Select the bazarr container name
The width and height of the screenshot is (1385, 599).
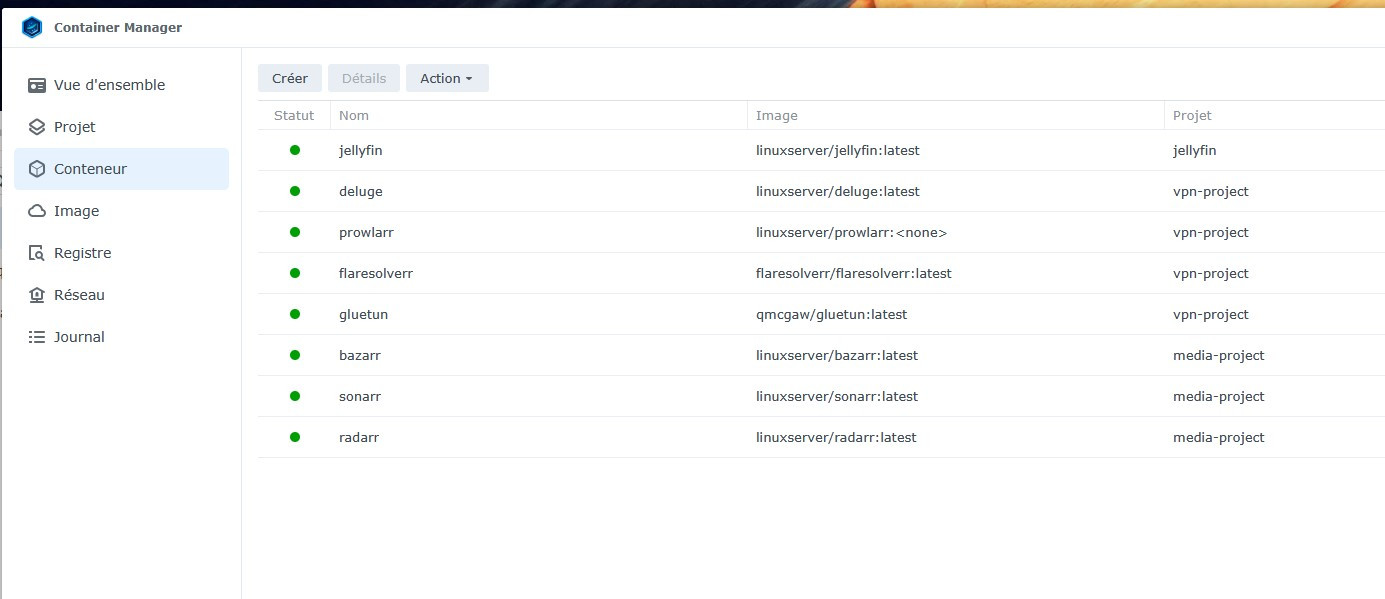coord(360,355)
